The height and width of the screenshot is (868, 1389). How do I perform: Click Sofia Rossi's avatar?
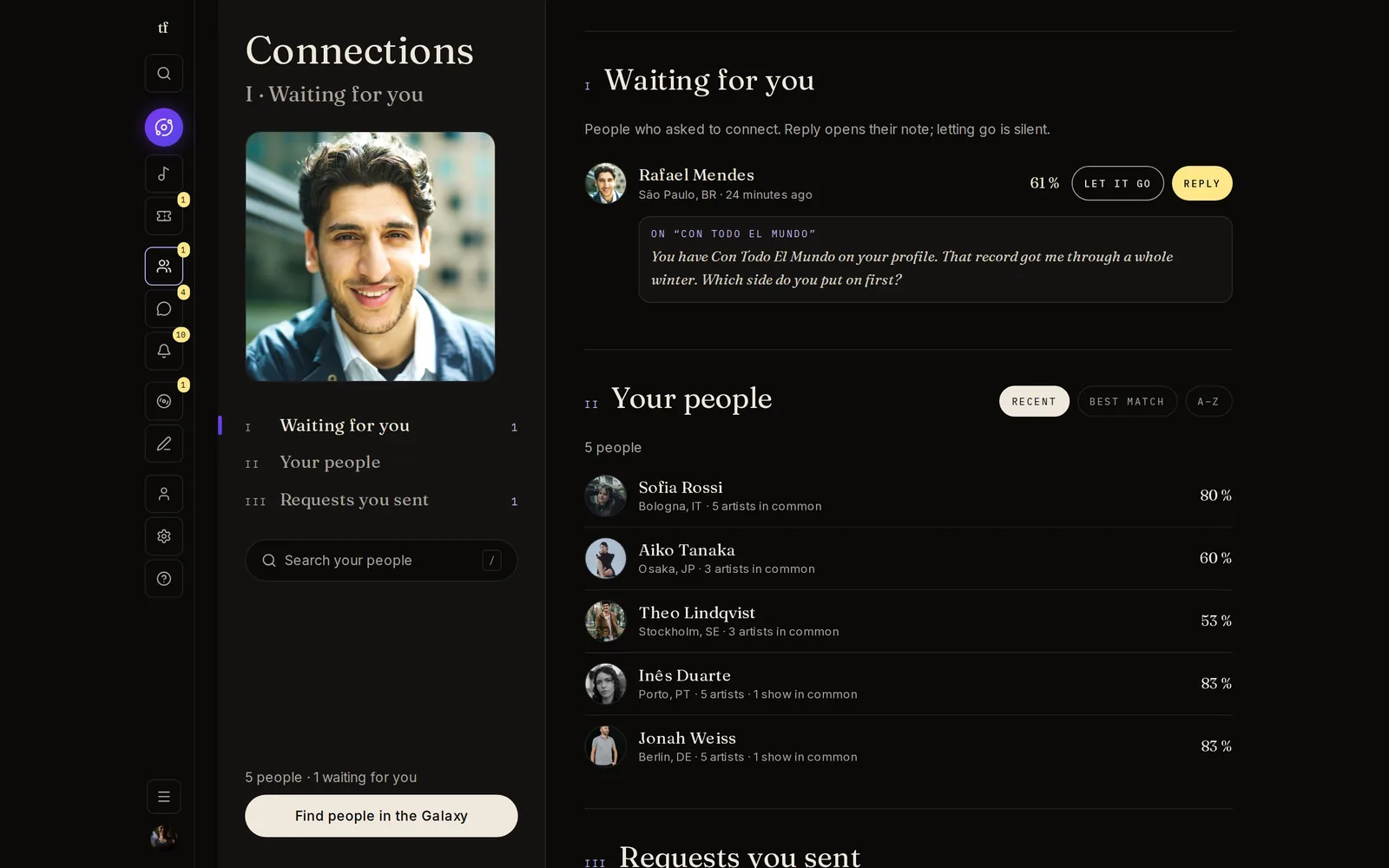click(x=605, y=496)
